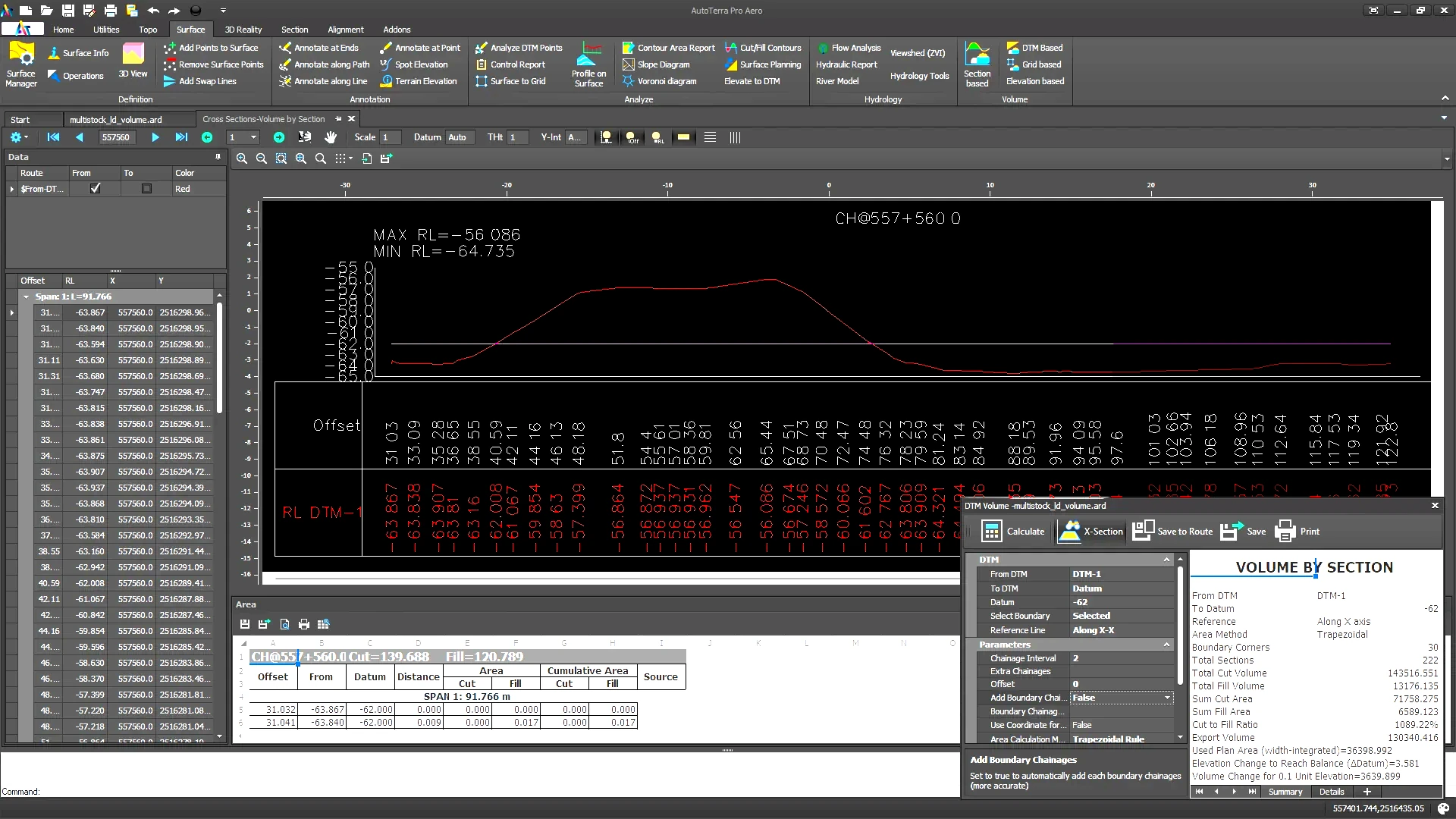Open the 3D Reality ribbon tab
This screenshot has height=819, width=1456.
pyautogui.click(x=243, y=30)
